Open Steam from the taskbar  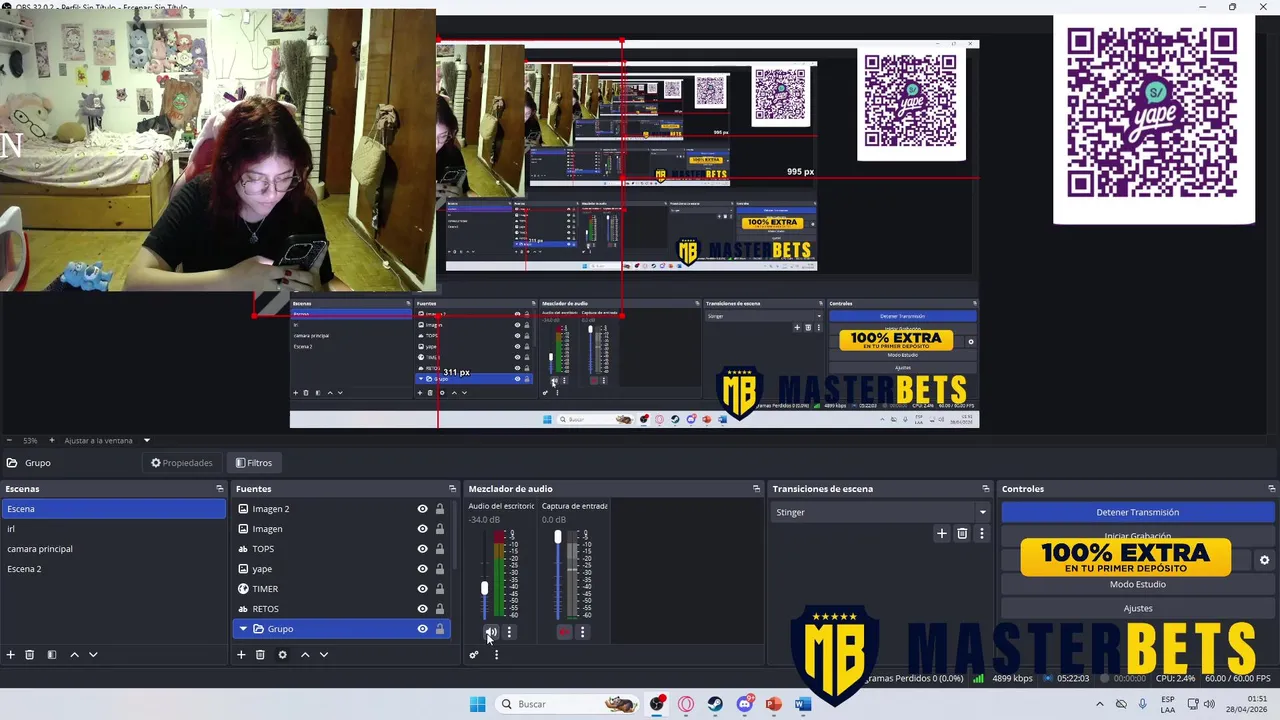[x=715, y=704]
